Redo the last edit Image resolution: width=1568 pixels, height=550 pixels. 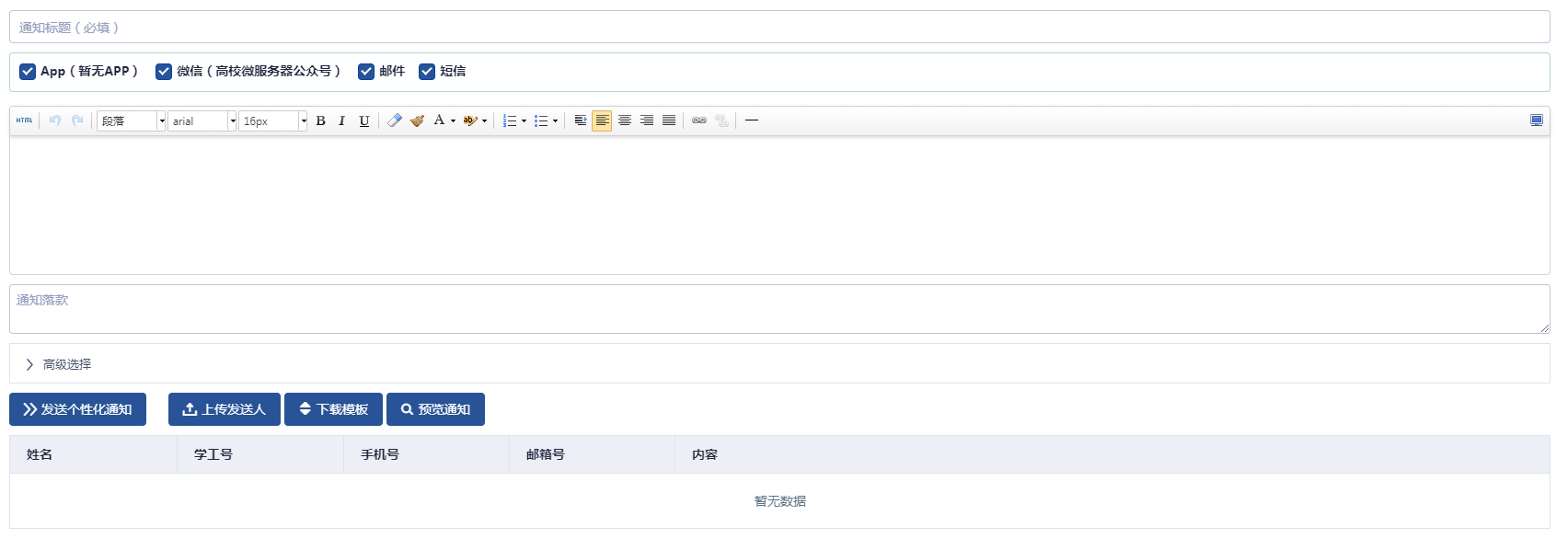click(77, 120)
